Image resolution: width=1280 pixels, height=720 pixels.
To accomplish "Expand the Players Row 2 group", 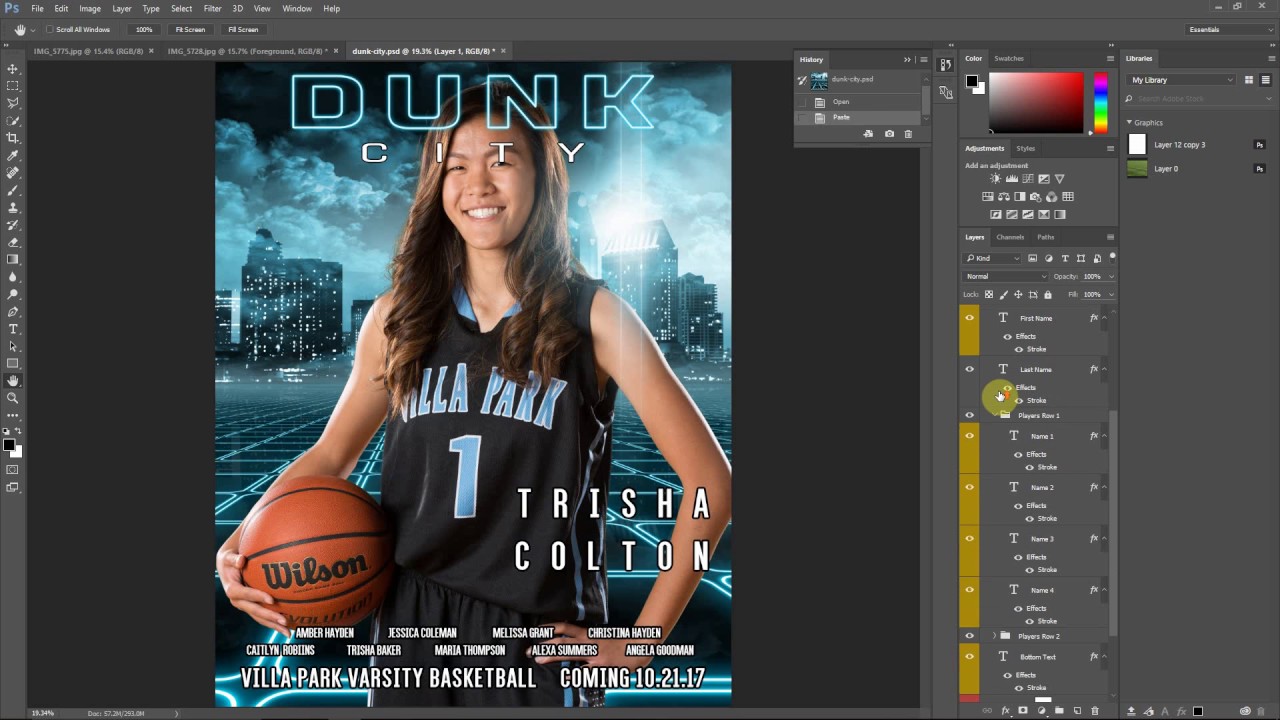I will (994, 636).
